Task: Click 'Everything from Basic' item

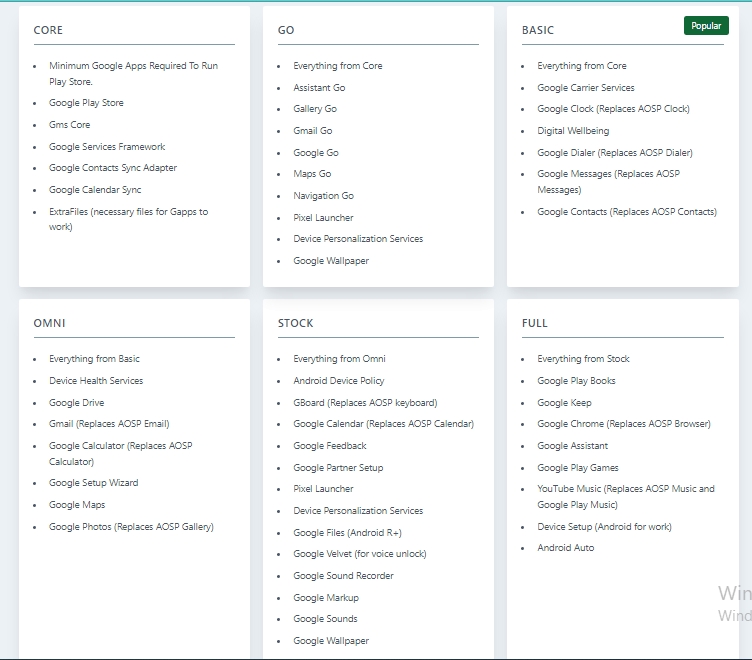Action: (94, 359)
